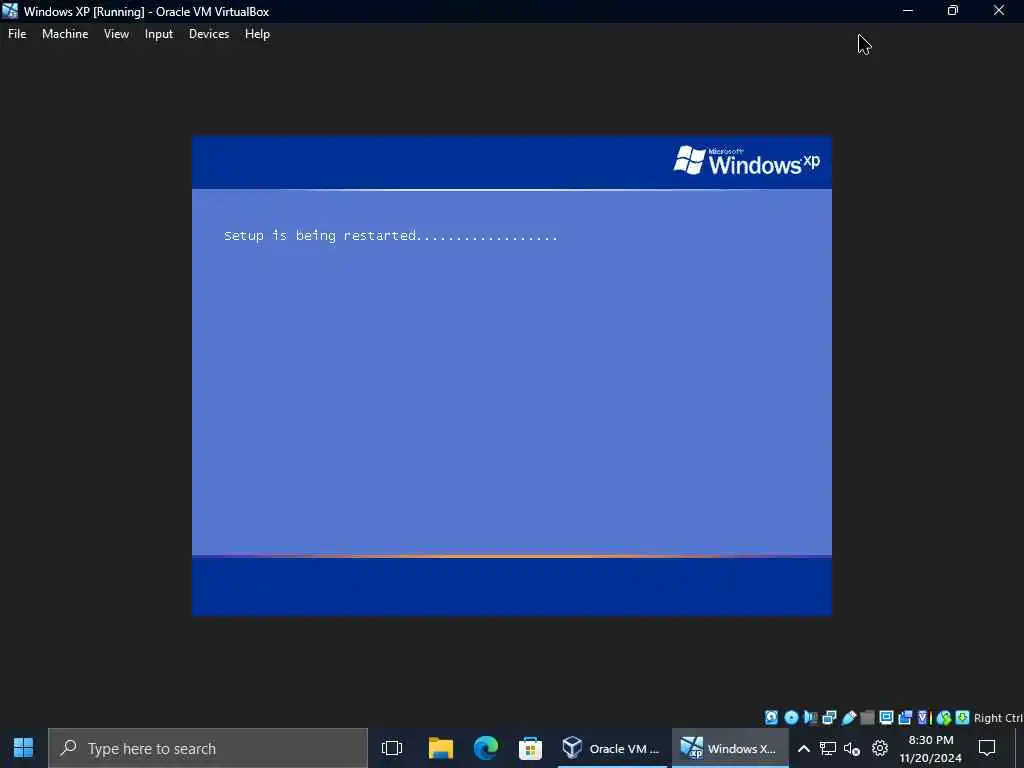Open Microsoft Store from the taskbar
1024x768 pixels.
pos(530,748)
